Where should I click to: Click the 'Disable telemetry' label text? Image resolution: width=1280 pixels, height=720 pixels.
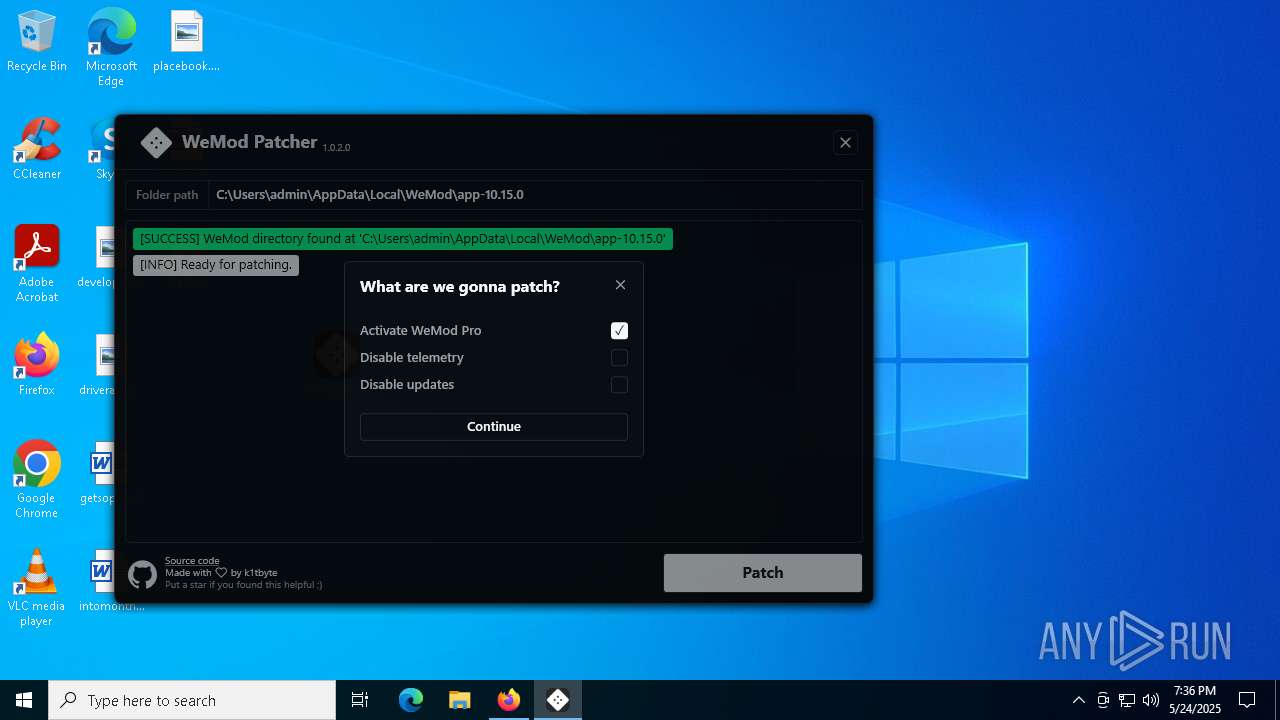click(412, 358)
